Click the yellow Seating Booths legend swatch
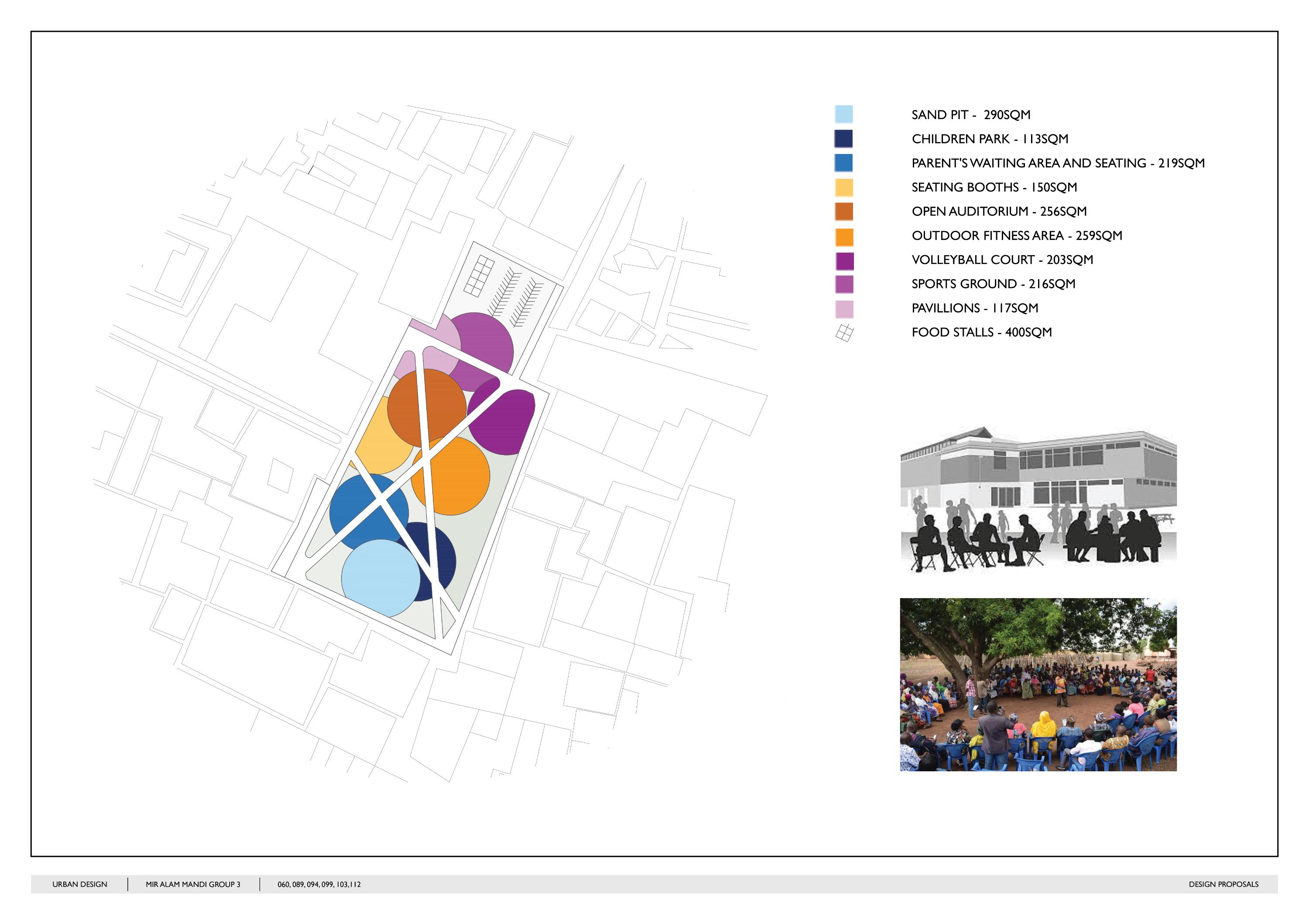This screenshot has width=1309, height=924. pyautogui.click(x=843, y=188)
